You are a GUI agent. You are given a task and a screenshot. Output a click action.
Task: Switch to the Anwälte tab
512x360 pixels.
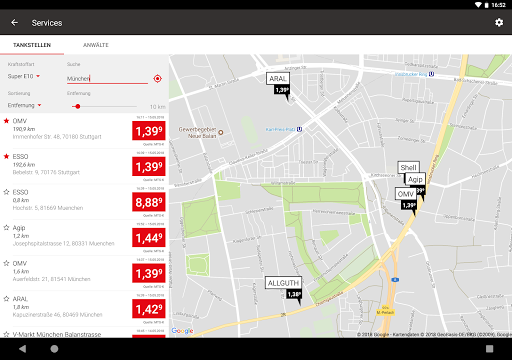tap(96, 45)
